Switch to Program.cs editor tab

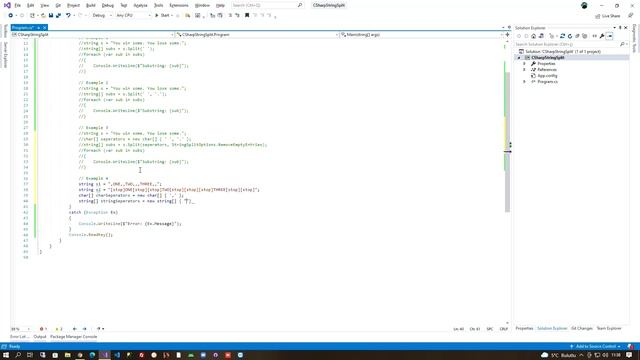23,28
